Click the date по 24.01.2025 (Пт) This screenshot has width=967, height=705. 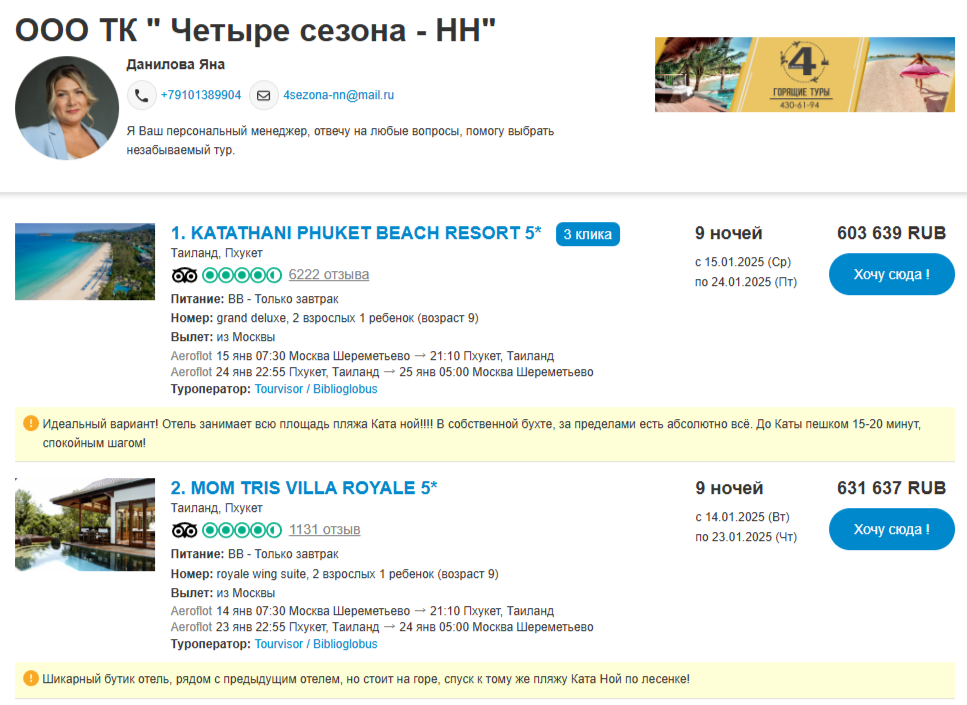coord(746,282)
